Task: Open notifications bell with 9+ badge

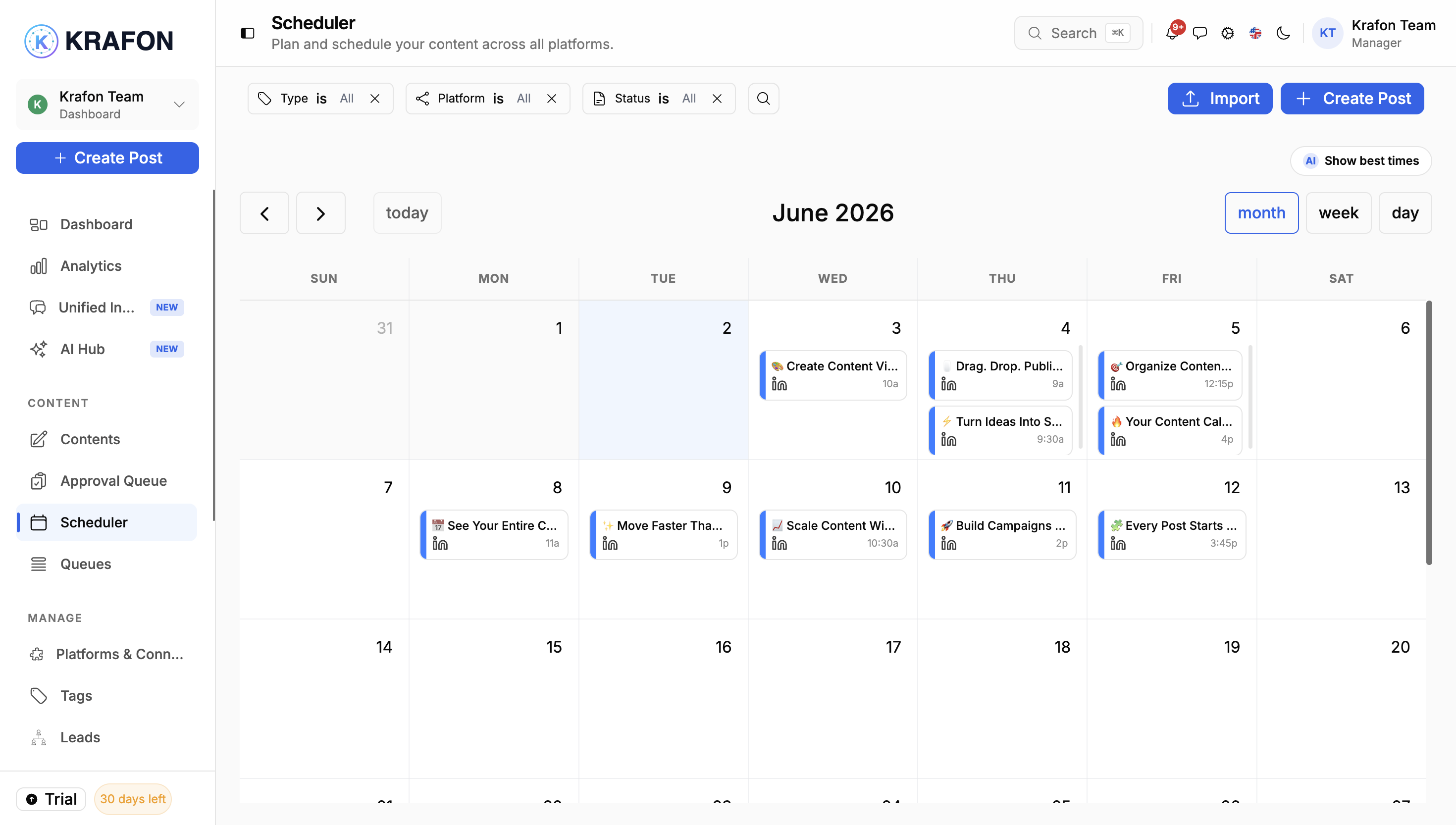Action: (1173, 33)
